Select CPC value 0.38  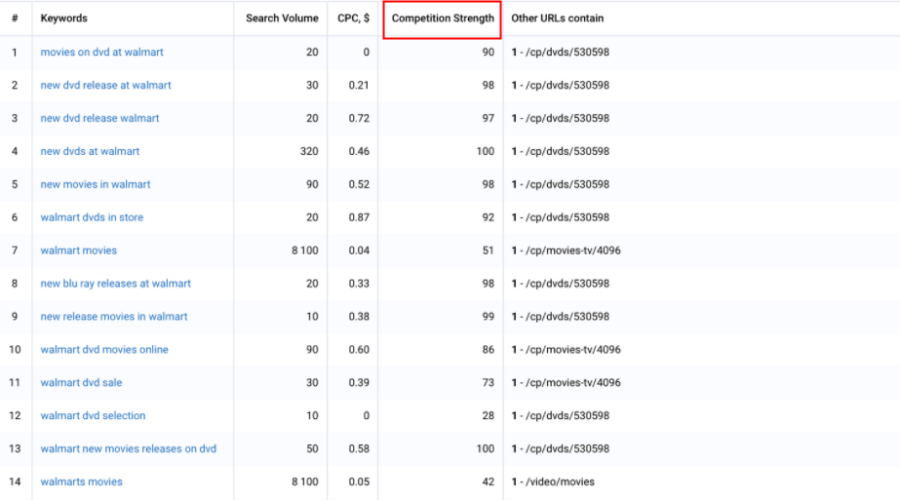359,317
